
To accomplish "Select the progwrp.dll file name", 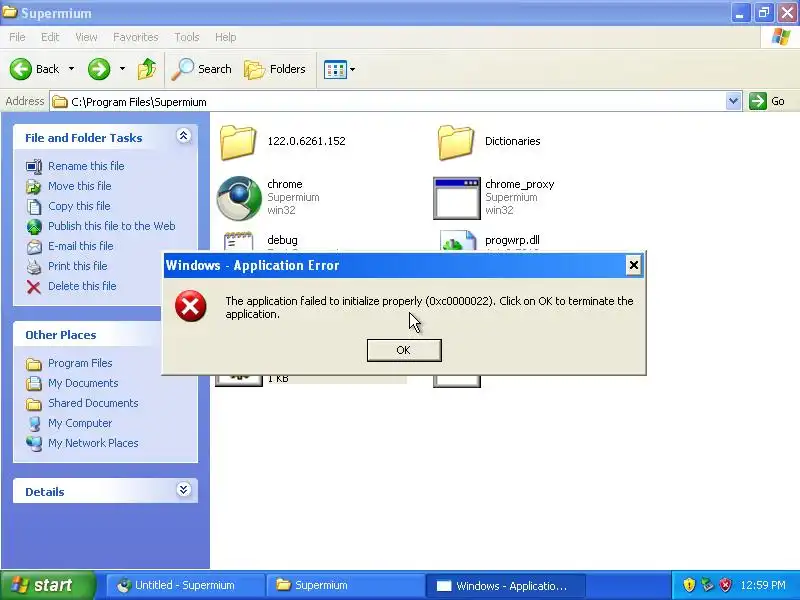I will pos(512,240).
